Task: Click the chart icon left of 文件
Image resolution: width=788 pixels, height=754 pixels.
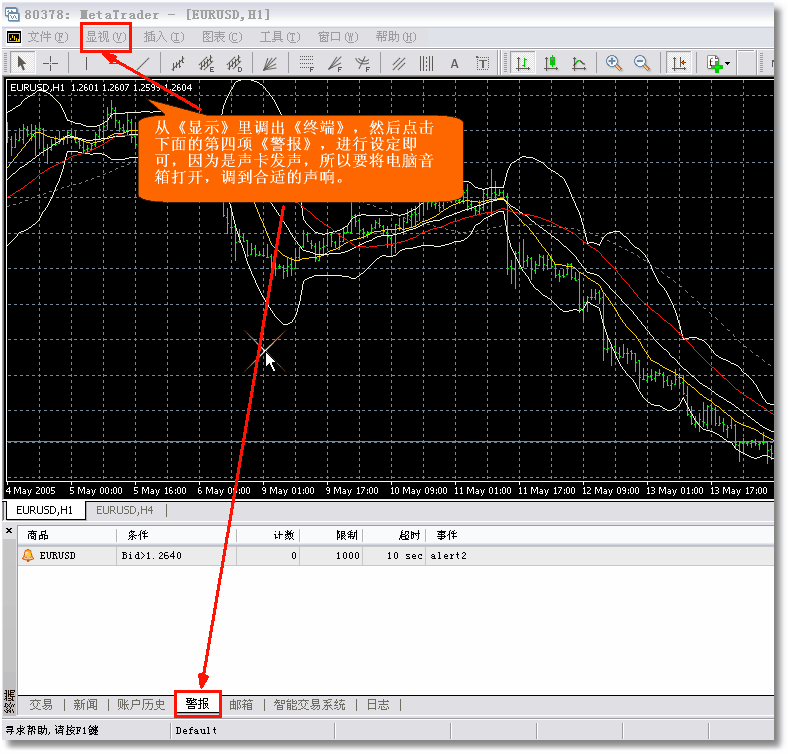Action: pyautogui.click(x=14, y=37)
